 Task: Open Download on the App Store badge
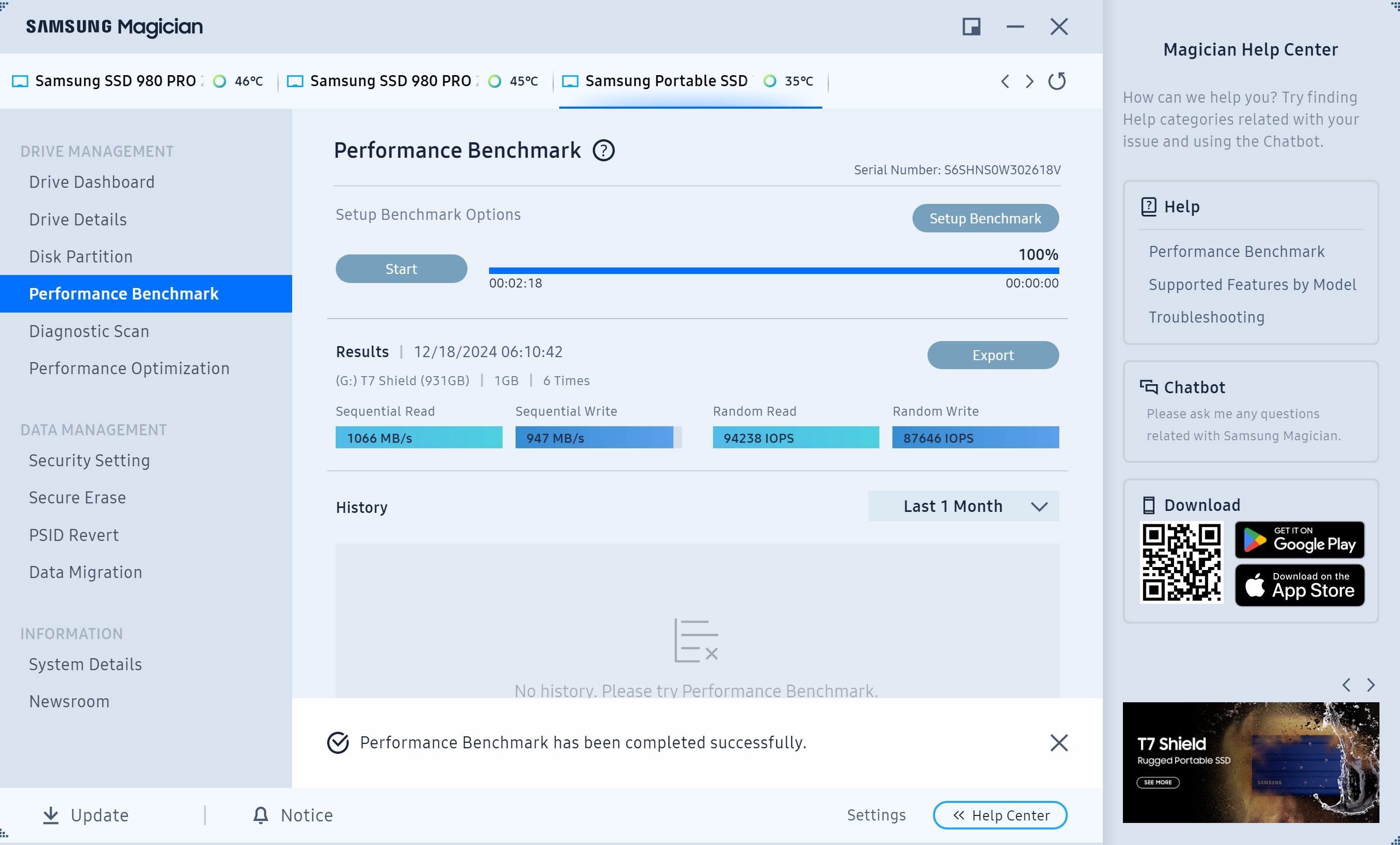point(1299,585)
